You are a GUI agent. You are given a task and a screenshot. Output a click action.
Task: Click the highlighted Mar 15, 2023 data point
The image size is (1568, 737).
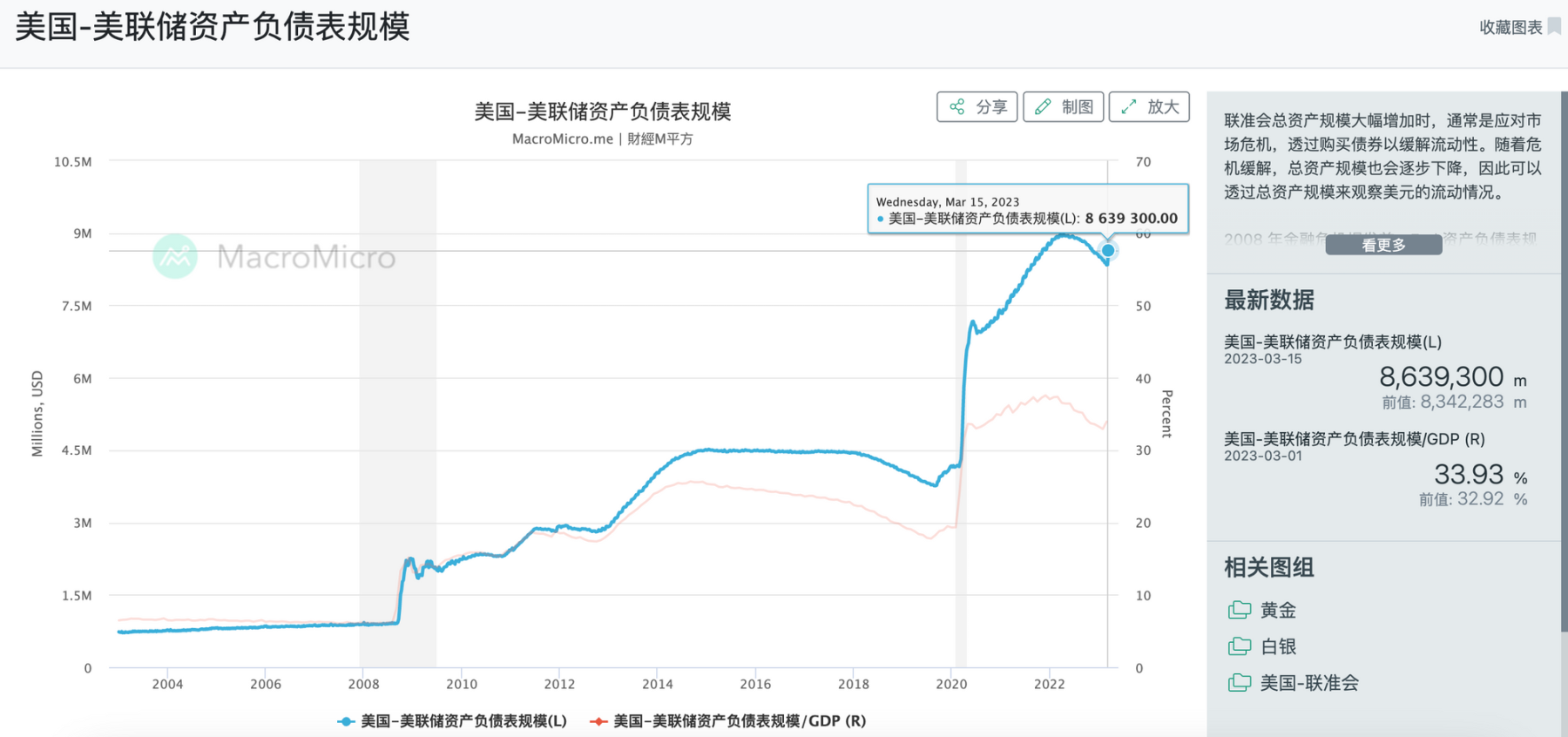[x=1108, y=251]
